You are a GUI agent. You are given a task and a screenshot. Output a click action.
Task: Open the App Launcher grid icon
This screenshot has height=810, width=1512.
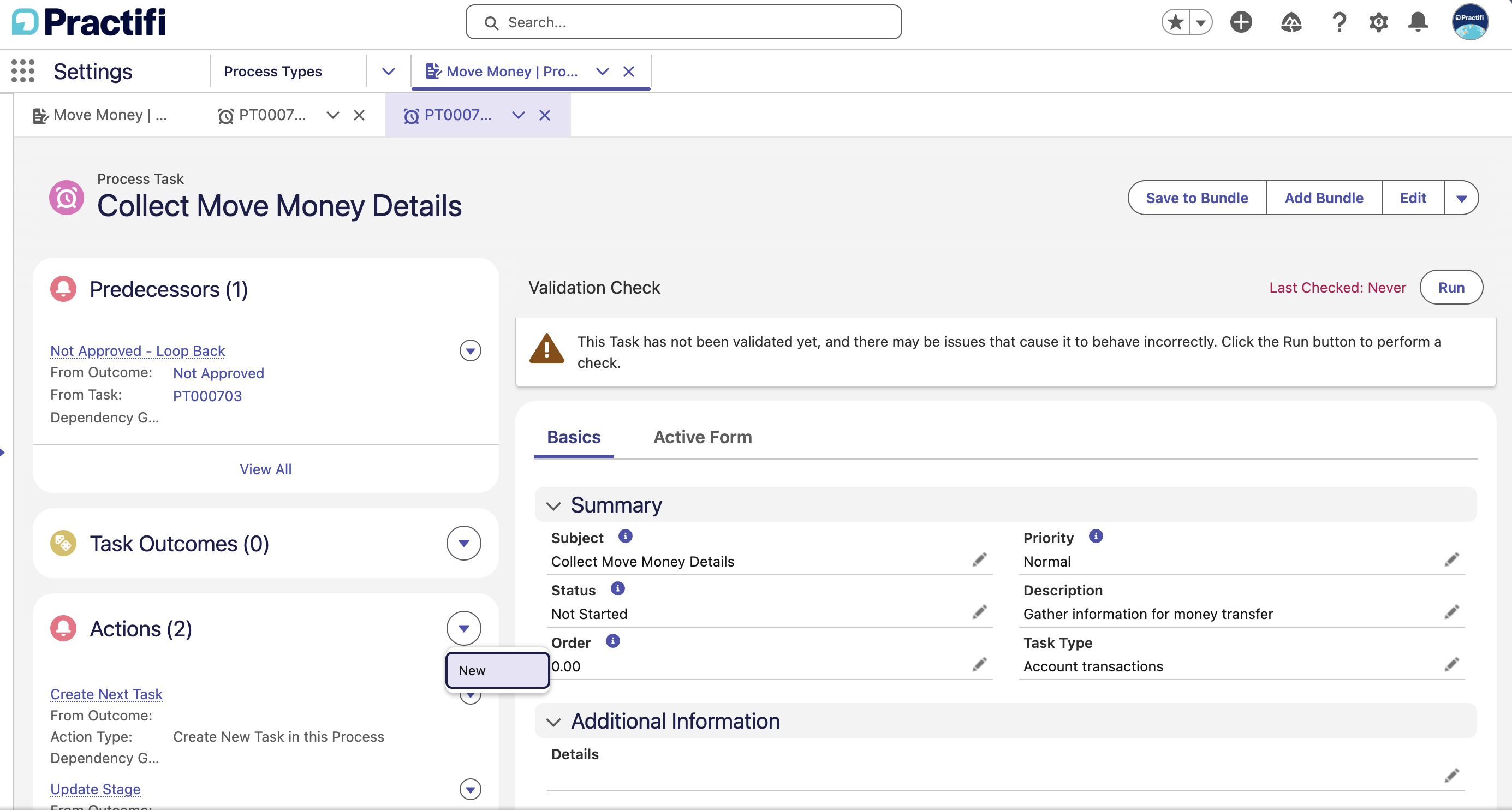[23, 71]
